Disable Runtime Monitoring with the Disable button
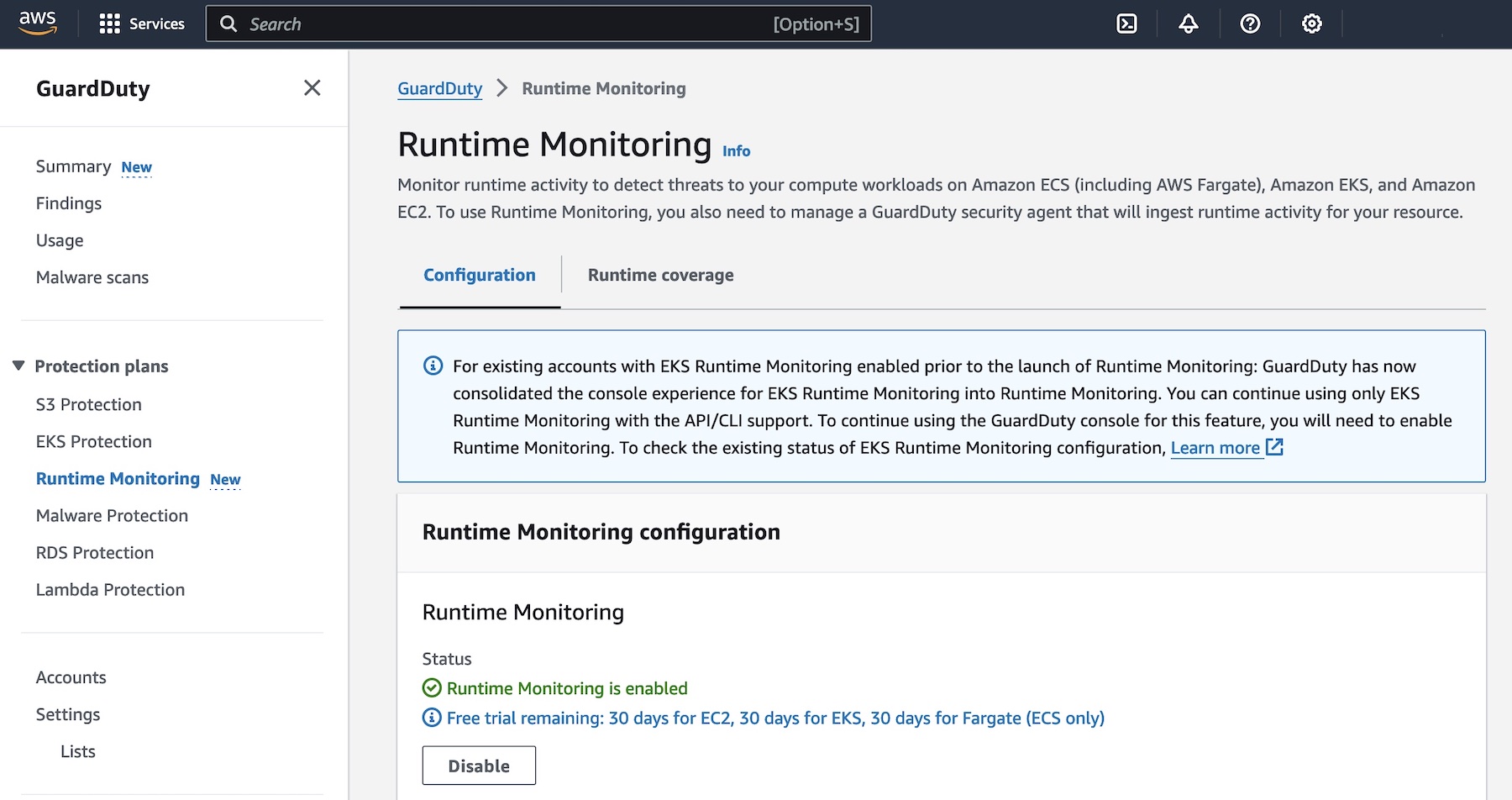 479,766
